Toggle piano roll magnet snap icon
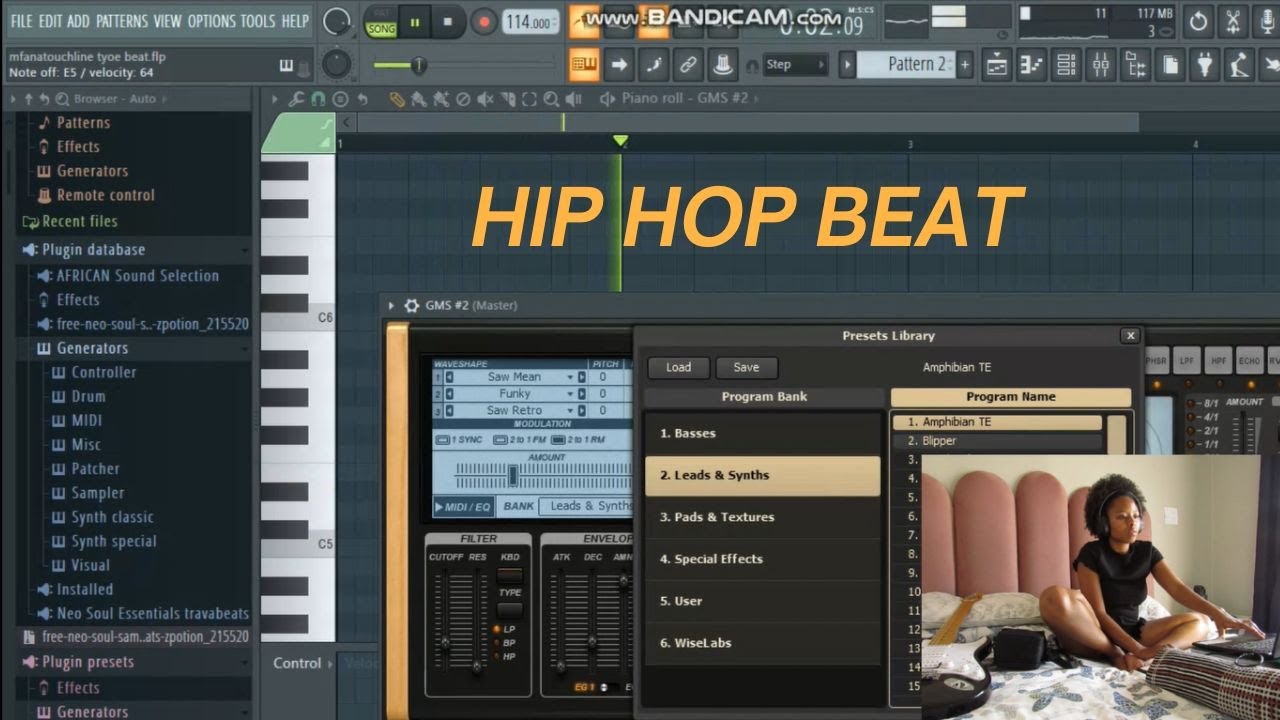The image size is (1280, 720). pyautogui.click(x=318, y=98)
